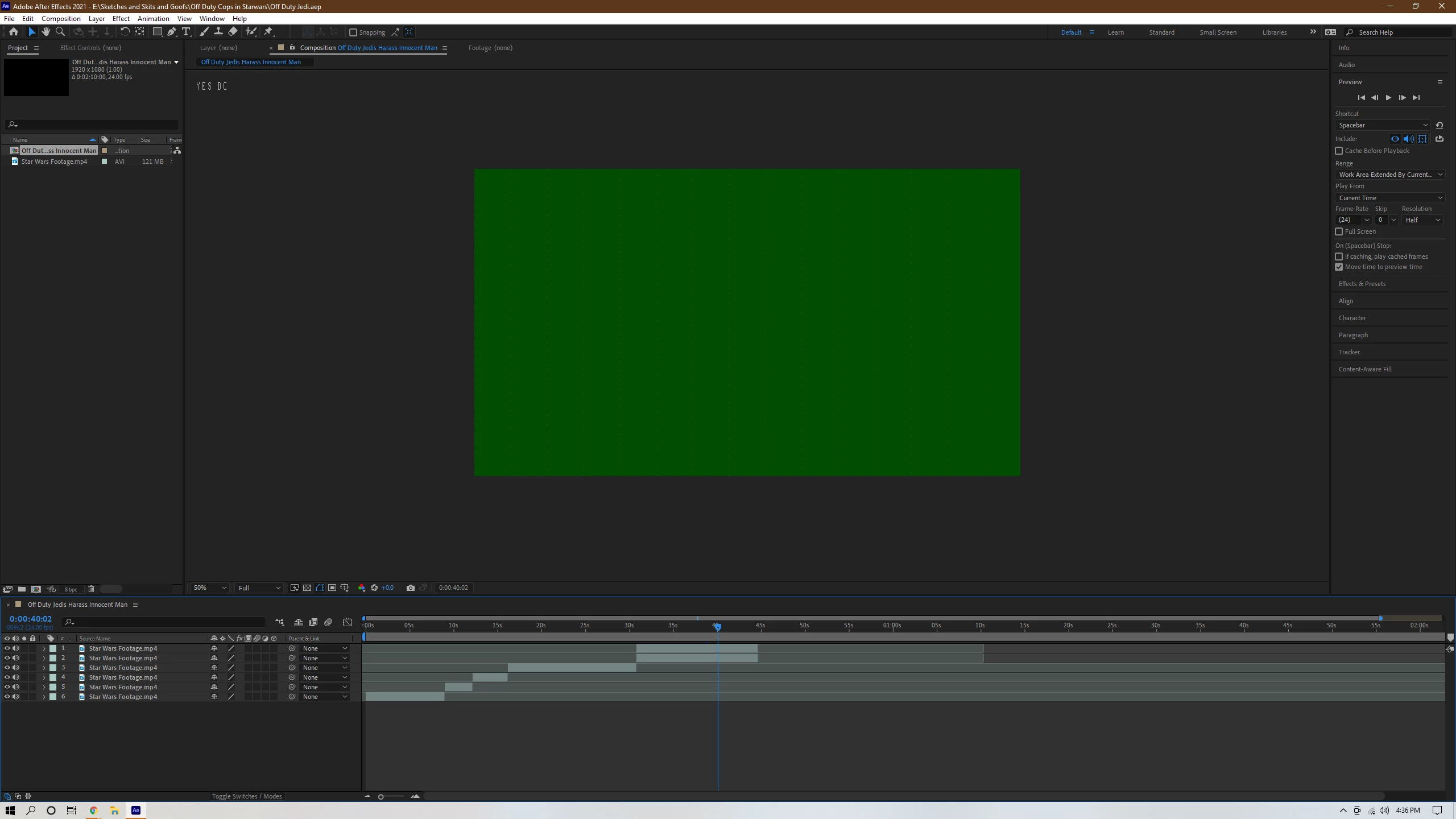Enable the Snapping checkbox
Image resolution: width=1456 pixels, height=819 pixels.
[353, 32]
